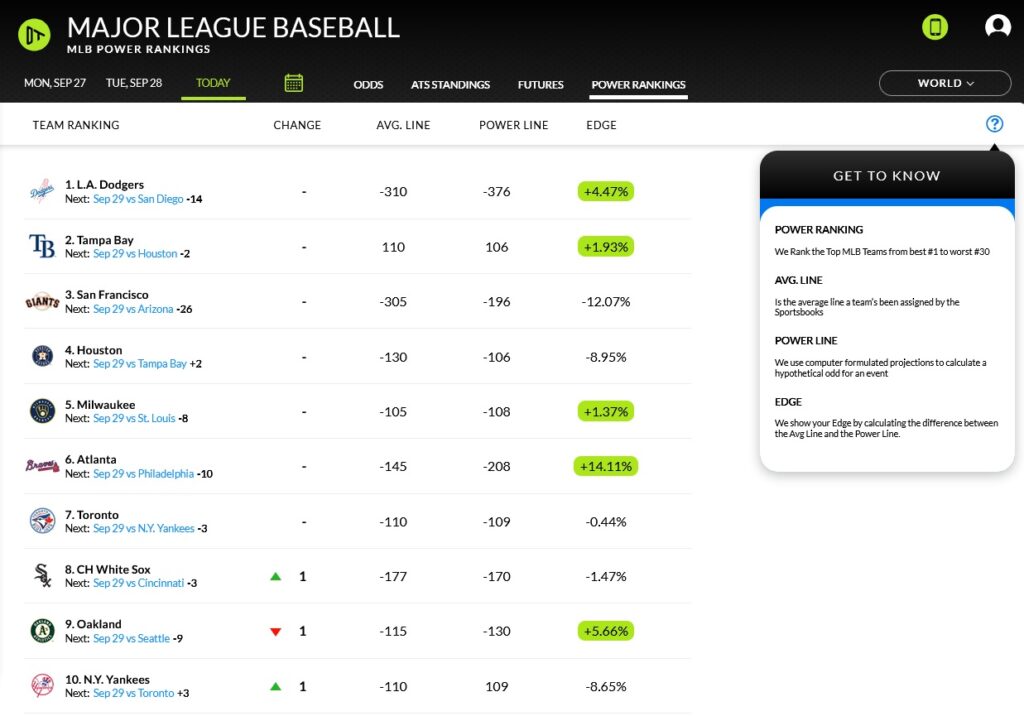Click the MAJOR LEAGUE BASEBALL page title
The image size is (1024, 716).
tap(233, 28)
